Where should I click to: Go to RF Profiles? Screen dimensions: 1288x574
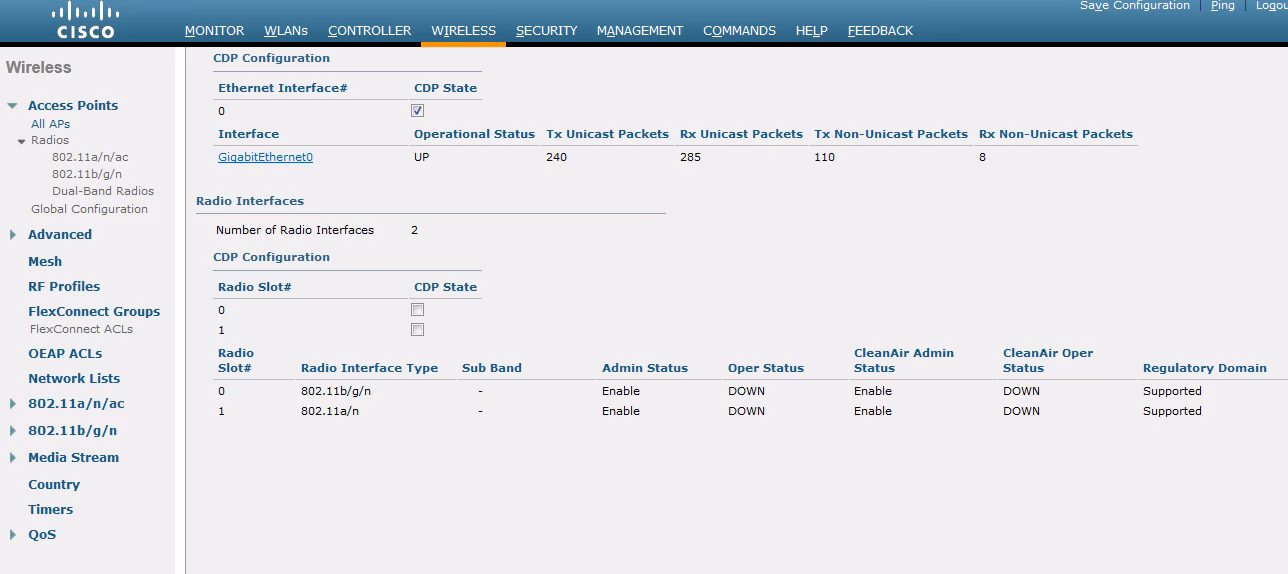64,286
